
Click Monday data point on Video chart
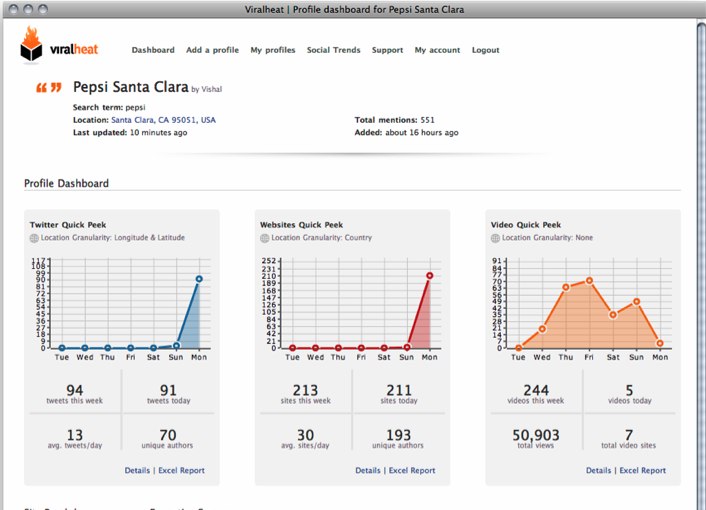click(x=660, y=343)
